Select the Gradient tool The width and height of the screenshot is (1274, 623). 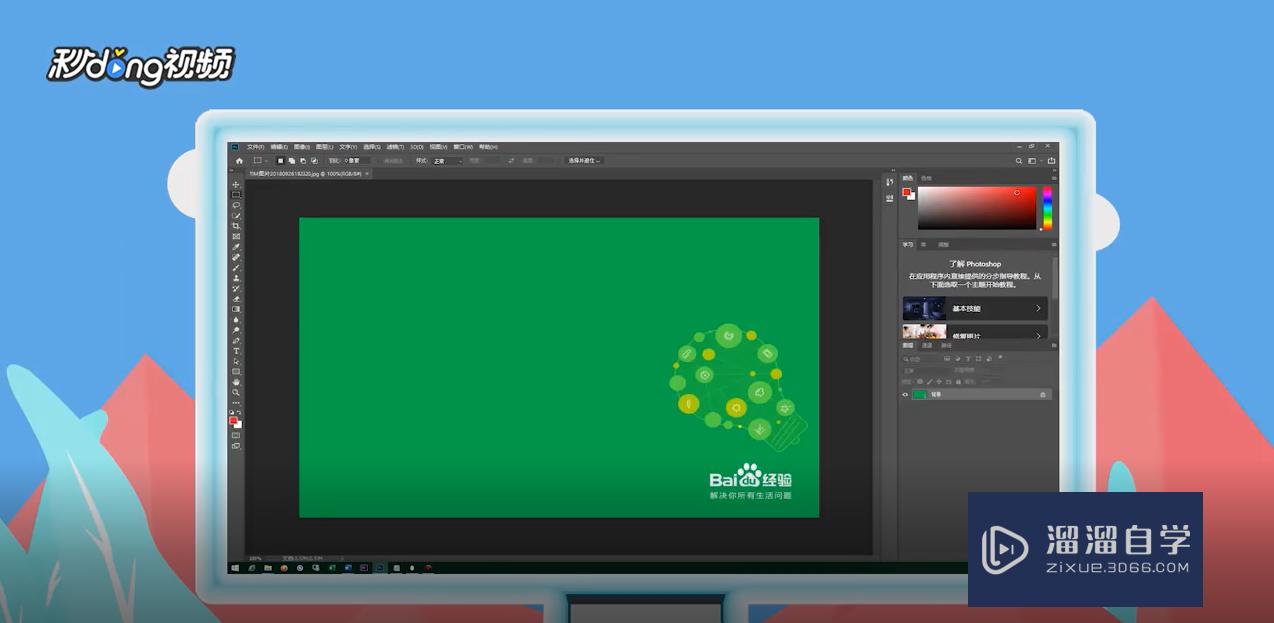click(236, 309)
